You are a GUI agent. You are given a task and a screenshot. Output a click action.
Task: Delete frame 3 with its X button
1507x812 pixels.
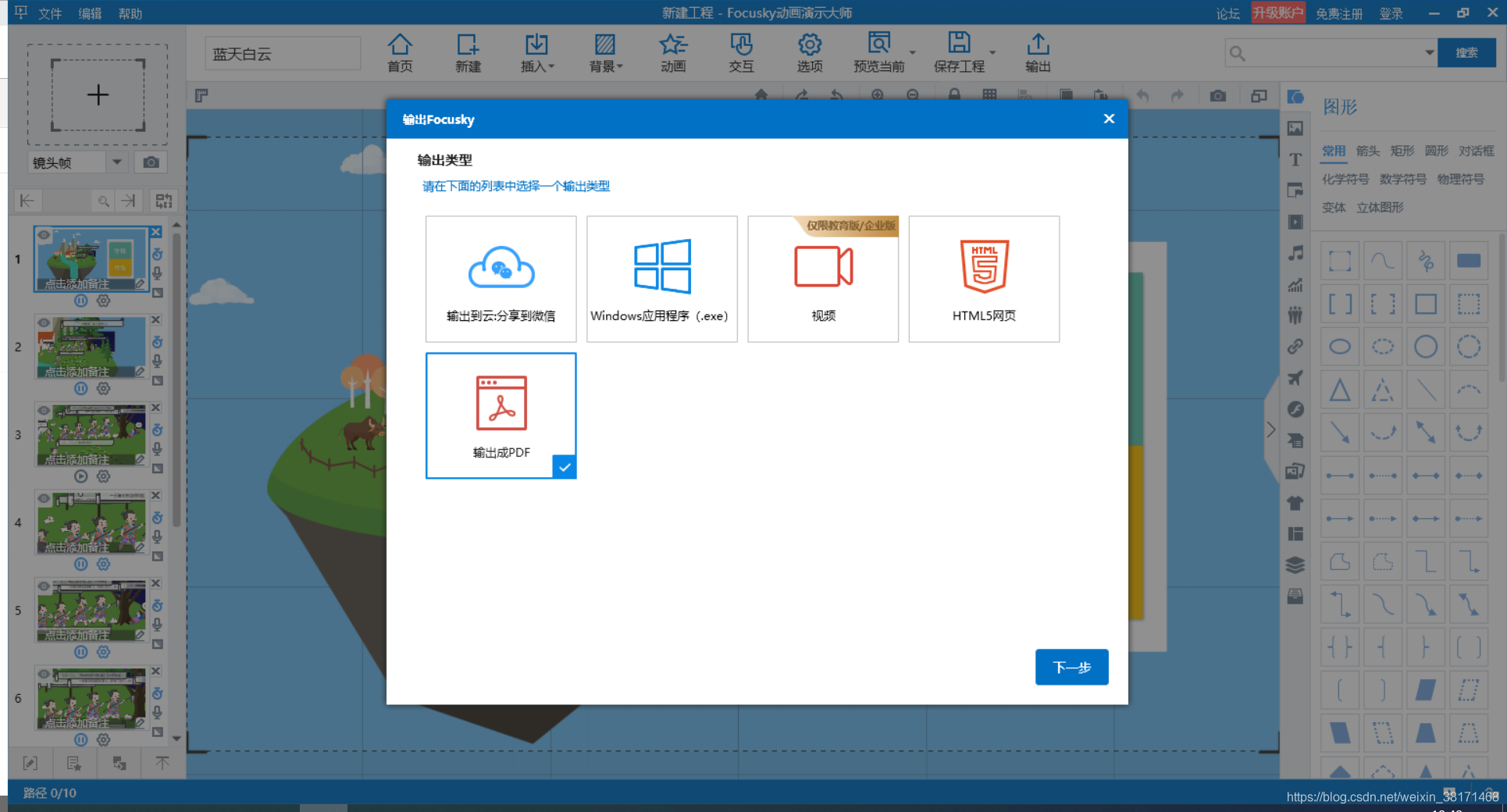click(155, 408)
